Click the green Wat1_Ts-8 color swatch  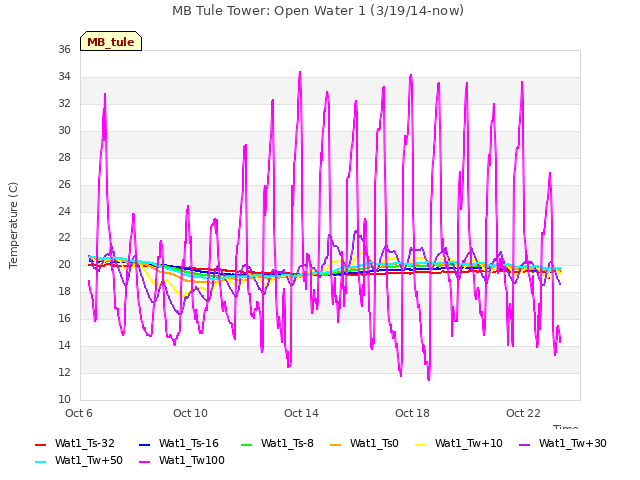(246, 444)
